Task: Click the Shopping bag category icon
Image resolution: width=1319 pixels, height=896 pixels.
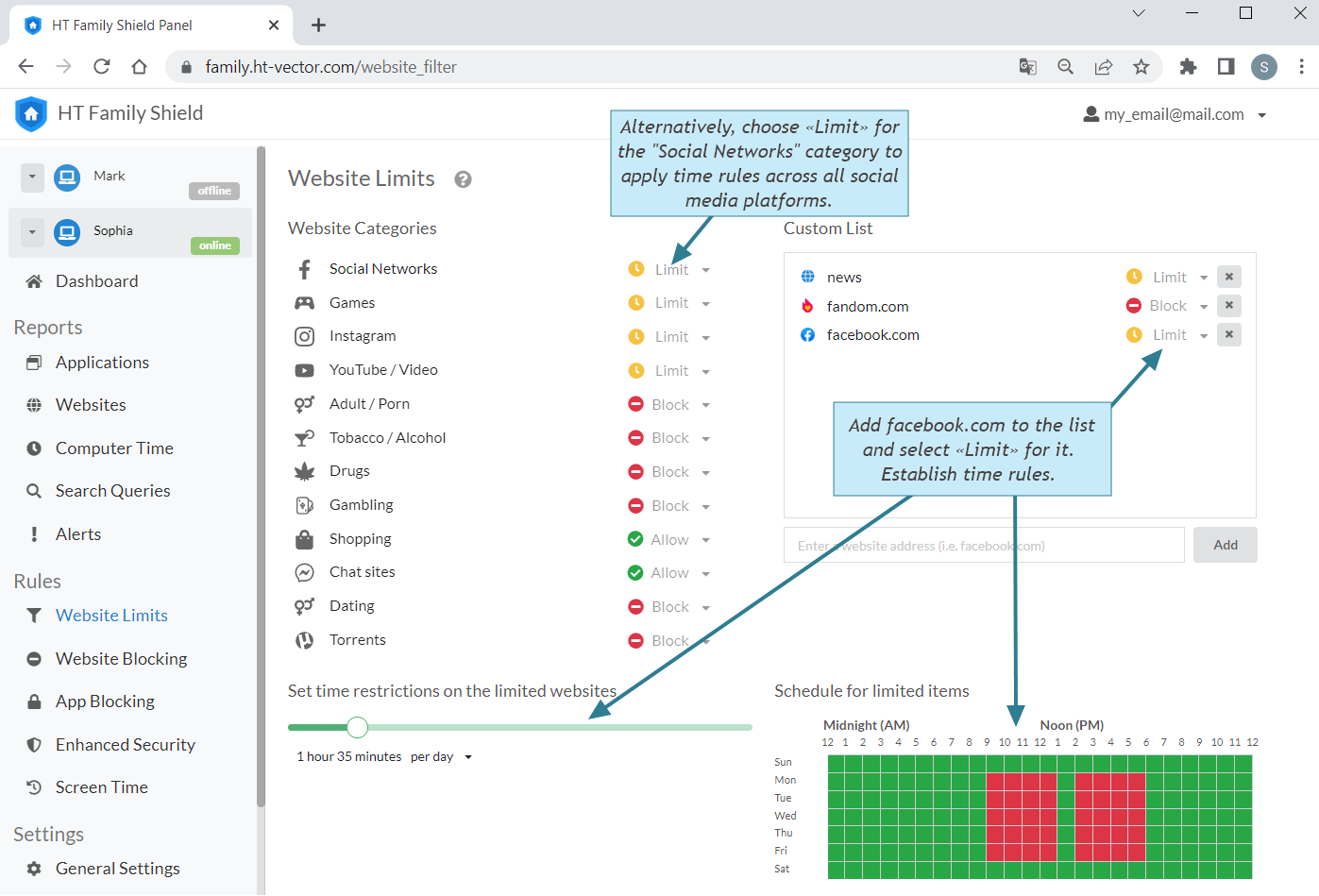Action: point(304,539)
